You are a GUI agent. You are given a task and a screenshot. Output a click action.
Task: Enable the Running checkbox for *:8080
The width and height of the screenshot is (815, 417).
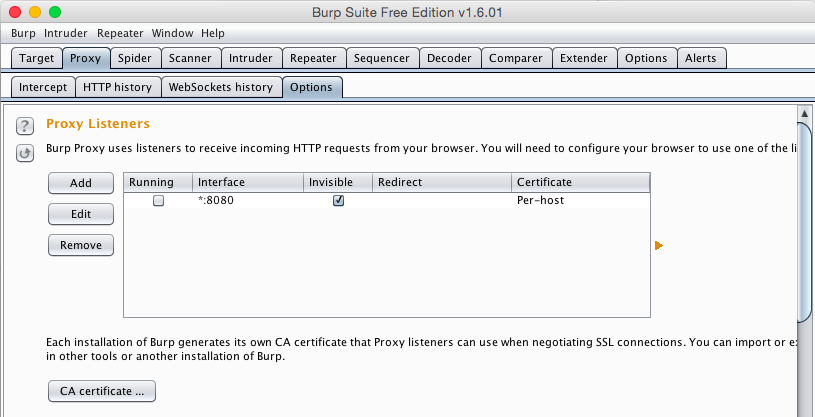coord(158,200)
